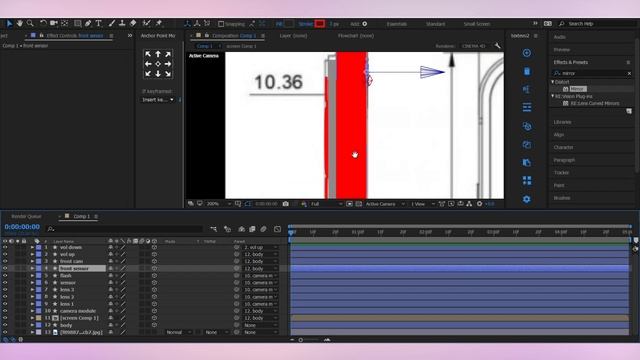Open the Character panel
The image size is (640, 360).
point(563,147)
